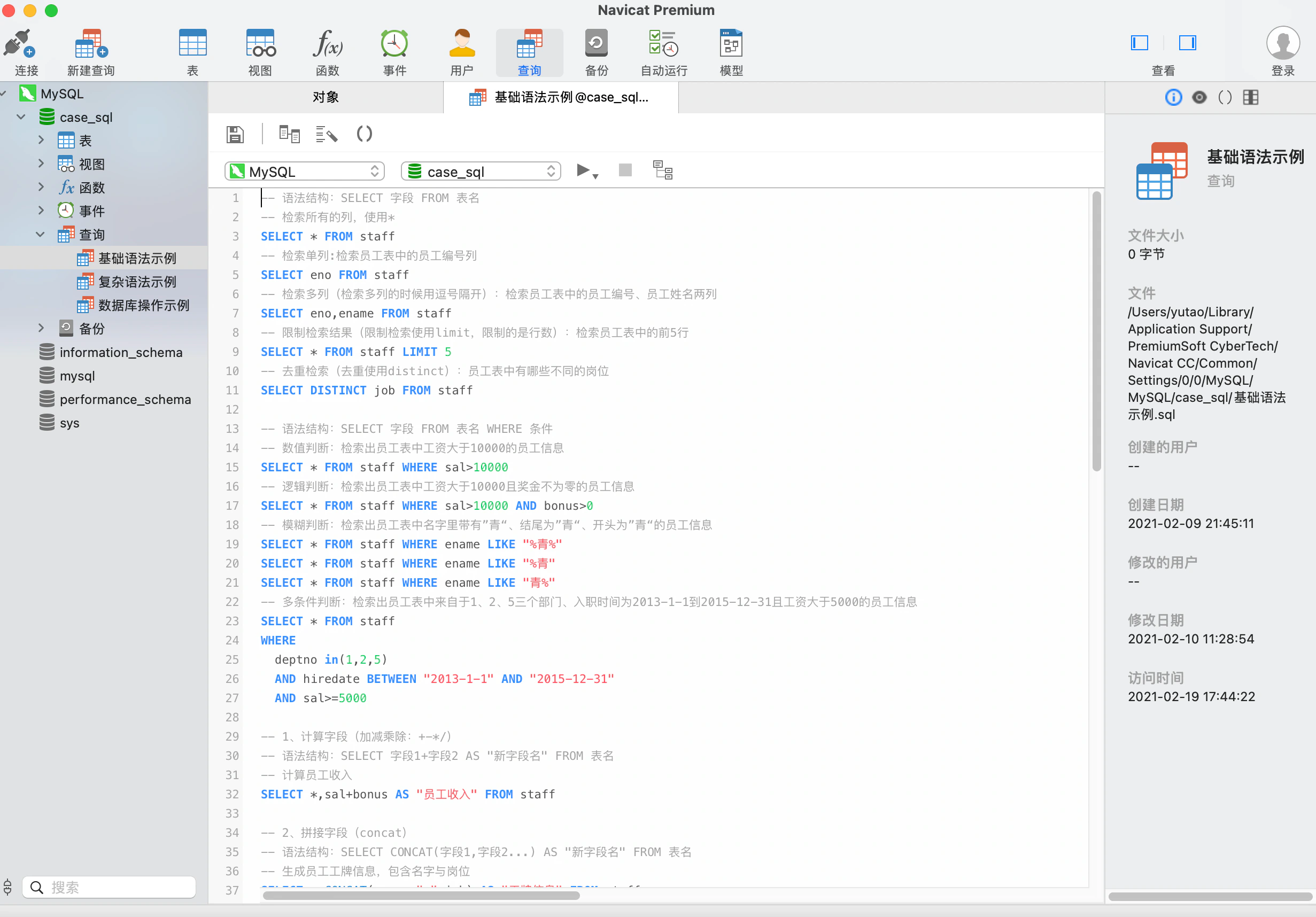Select the 基础语法示例 @case_sql query tab
The width and height of the screenshot is (1316, 917).
561,97
